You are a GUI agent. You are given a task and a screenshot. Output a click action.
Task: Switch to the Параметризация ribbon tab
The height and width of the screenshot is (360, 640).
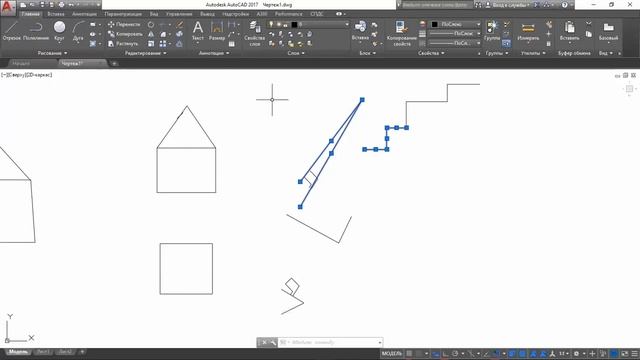tap(123, 14)
